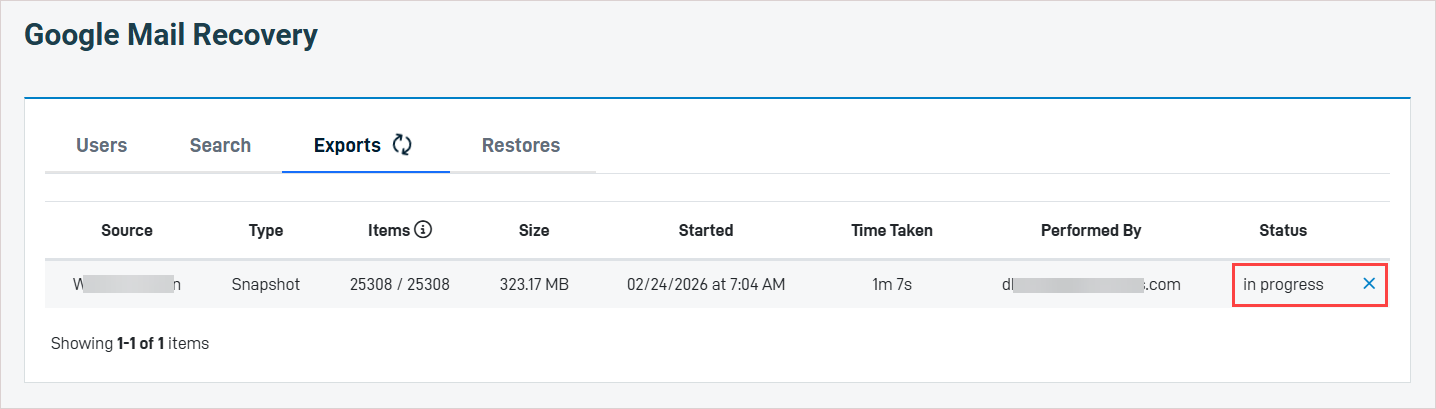
Task: Click the Size column header
Action: [534, 231]
